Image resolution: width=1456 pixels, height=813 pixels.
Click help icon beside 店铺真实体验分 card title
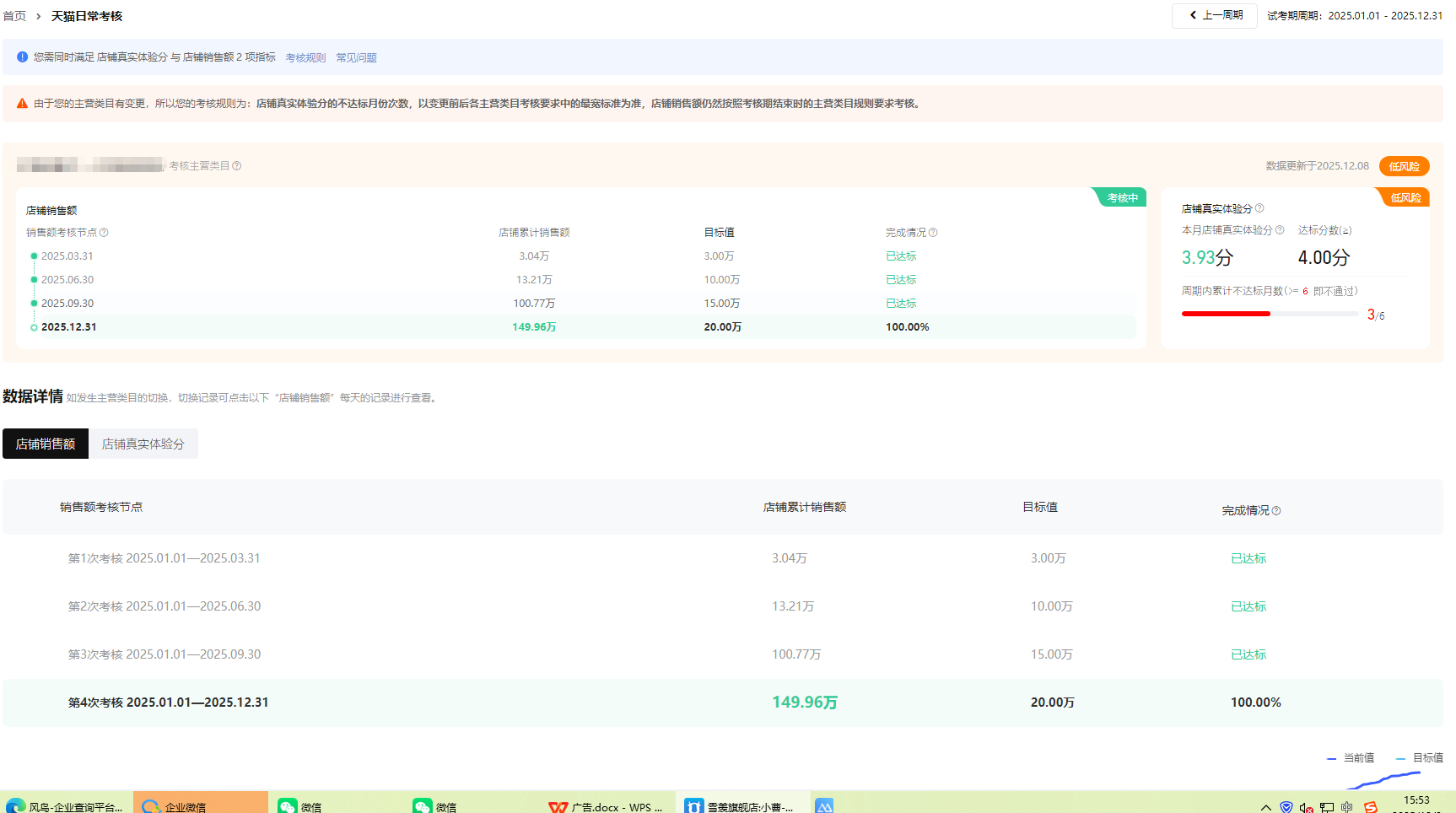pos(1259,208)
